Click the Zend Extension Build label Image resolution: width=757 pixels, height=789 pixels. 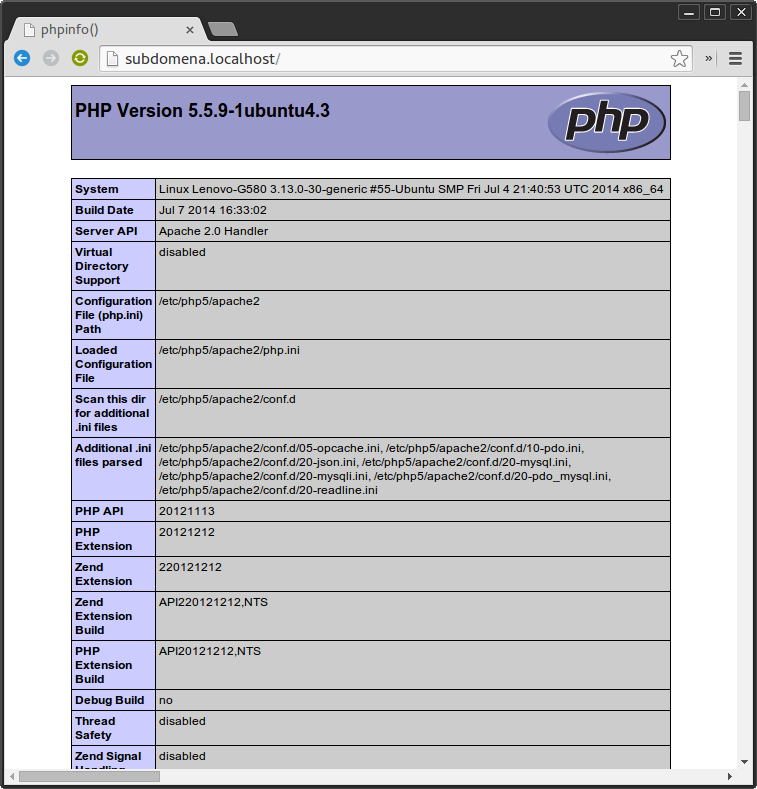(103, 616)
